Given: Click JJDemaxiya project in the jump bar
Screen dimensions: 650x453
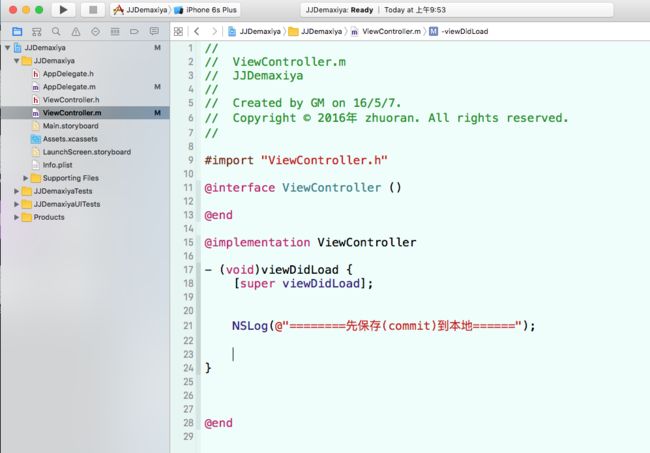Looking at the screenshot, I should tap(255, 31).
